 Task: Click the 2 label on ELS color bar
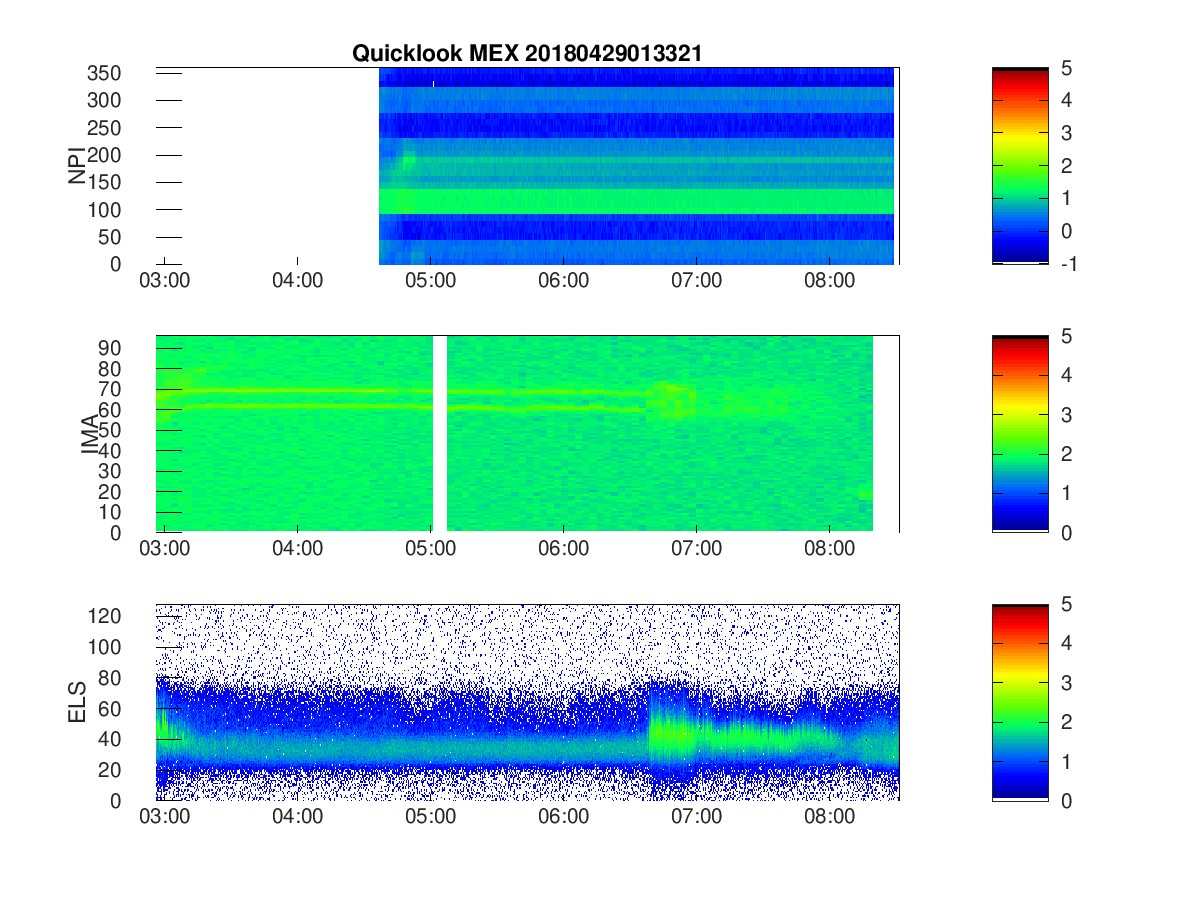(1066, 722)
